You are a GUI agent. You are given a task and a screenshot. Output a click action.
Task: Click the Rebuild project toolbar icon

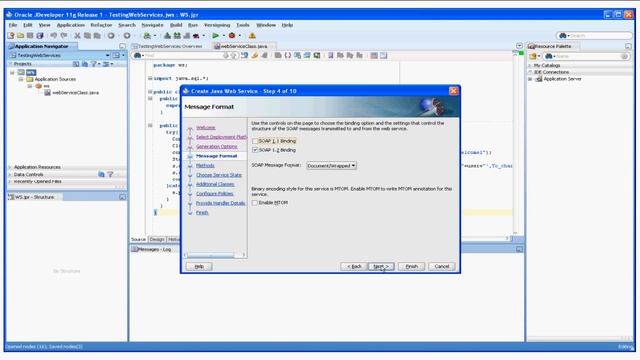tap(177, 36)
